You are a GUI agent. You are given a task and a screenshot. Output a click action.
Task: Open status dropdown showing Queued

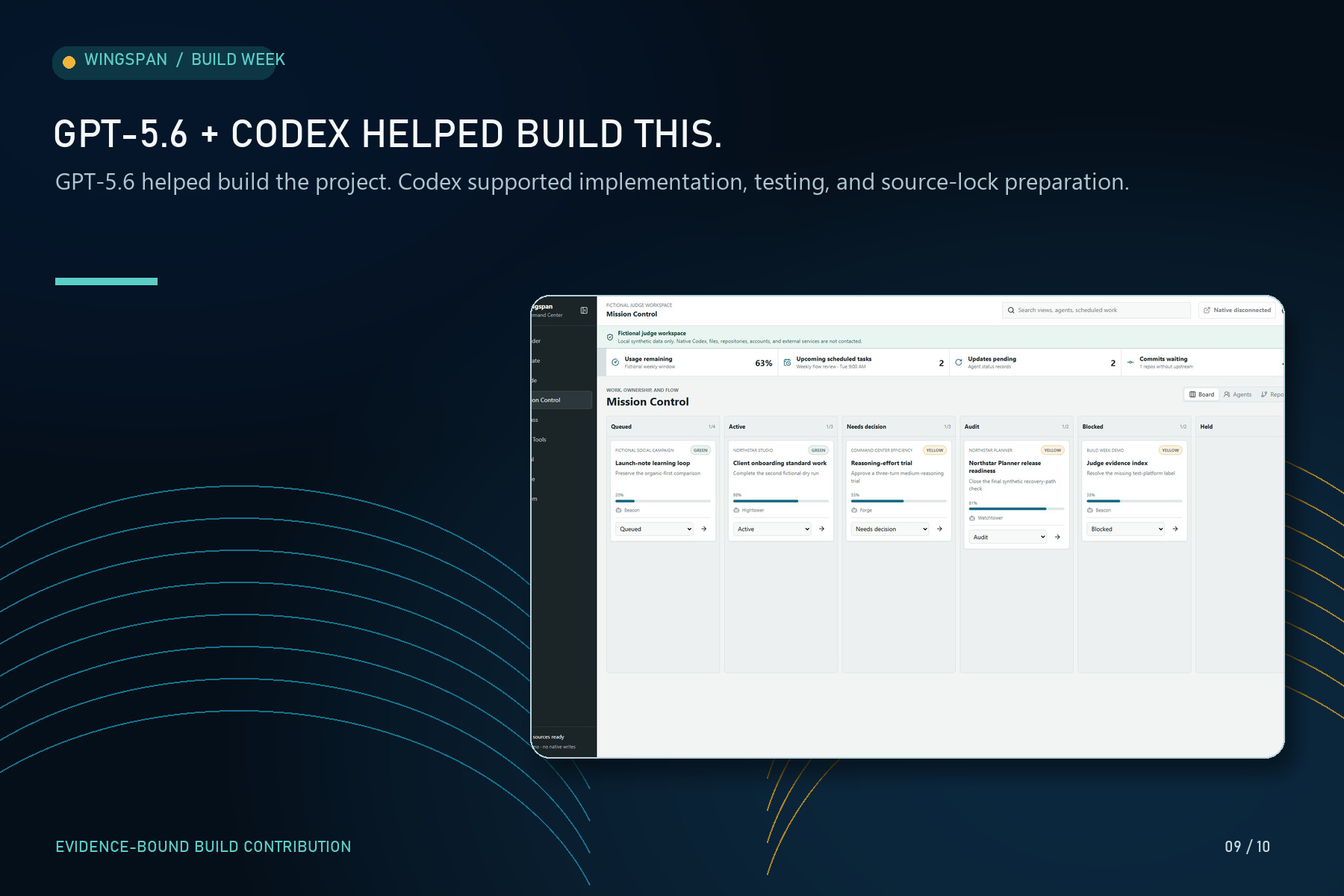(x=655, y=529)
